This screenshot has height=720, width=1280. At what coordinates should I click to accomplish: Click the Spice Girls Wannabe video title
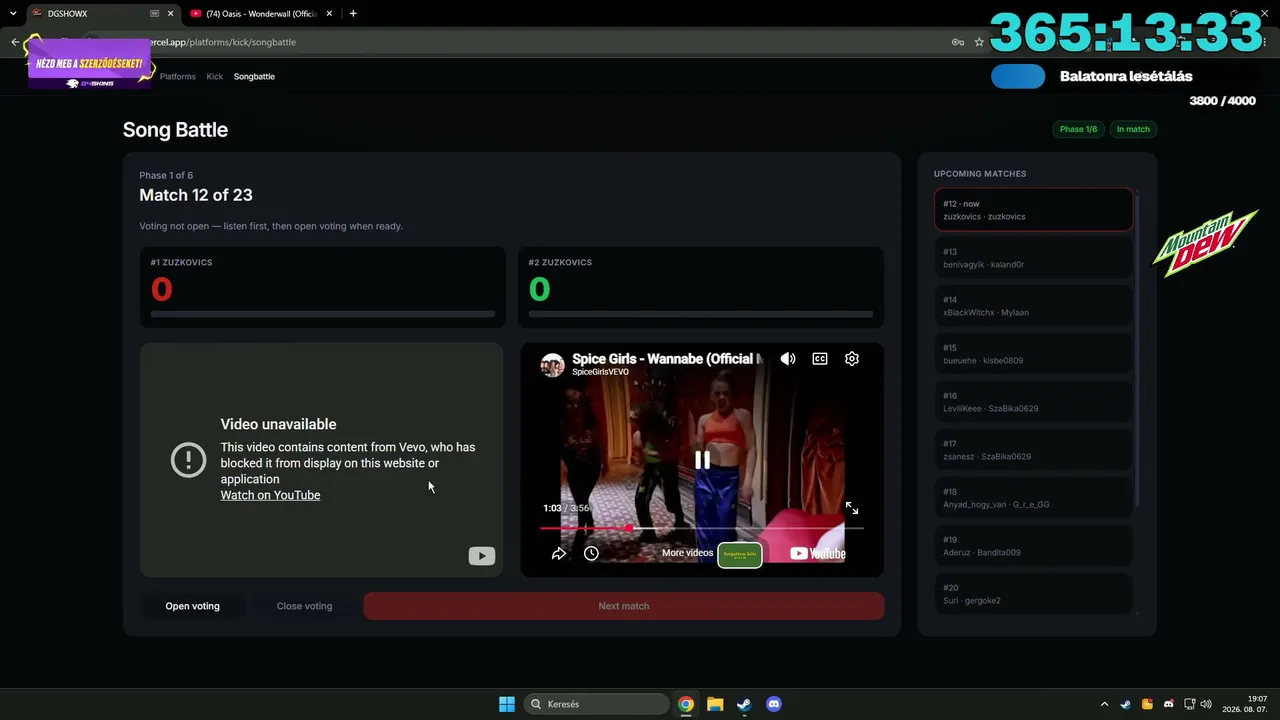coord(667,358)
